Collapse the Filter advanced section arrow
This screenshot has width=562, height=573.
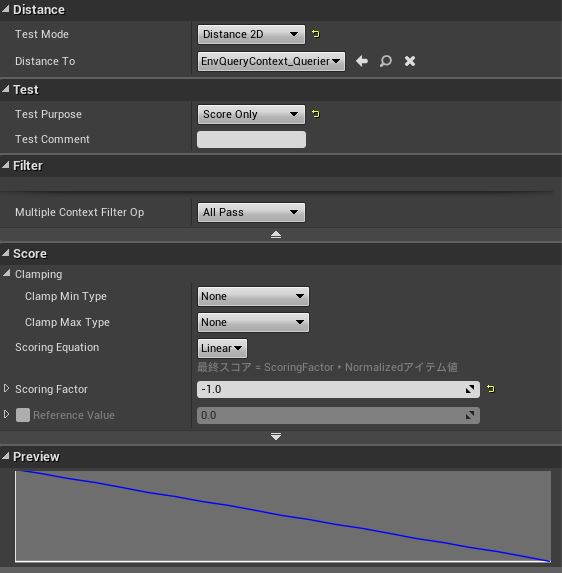(x=276, y=235)
